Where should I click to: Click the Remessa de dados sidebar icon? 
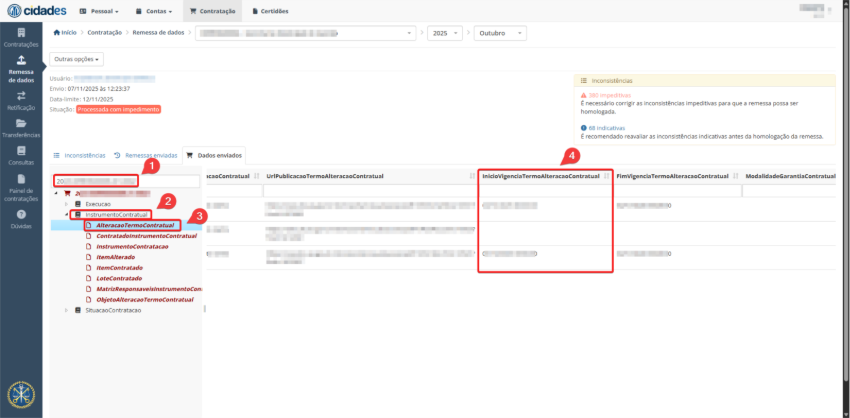(x=21, y=70)
